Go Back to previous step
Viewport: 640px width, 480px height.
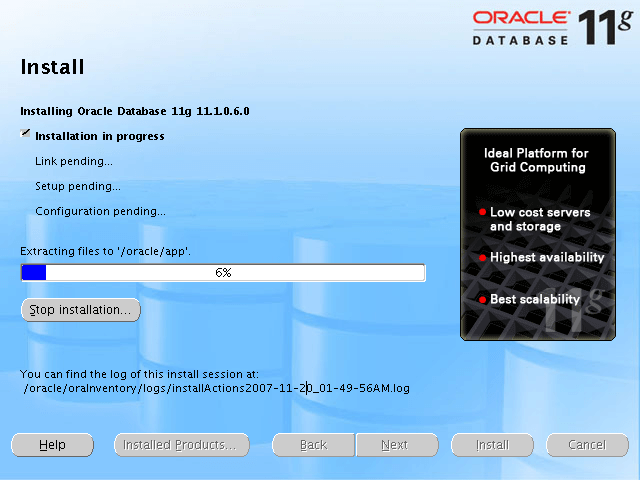pos(313,444)
